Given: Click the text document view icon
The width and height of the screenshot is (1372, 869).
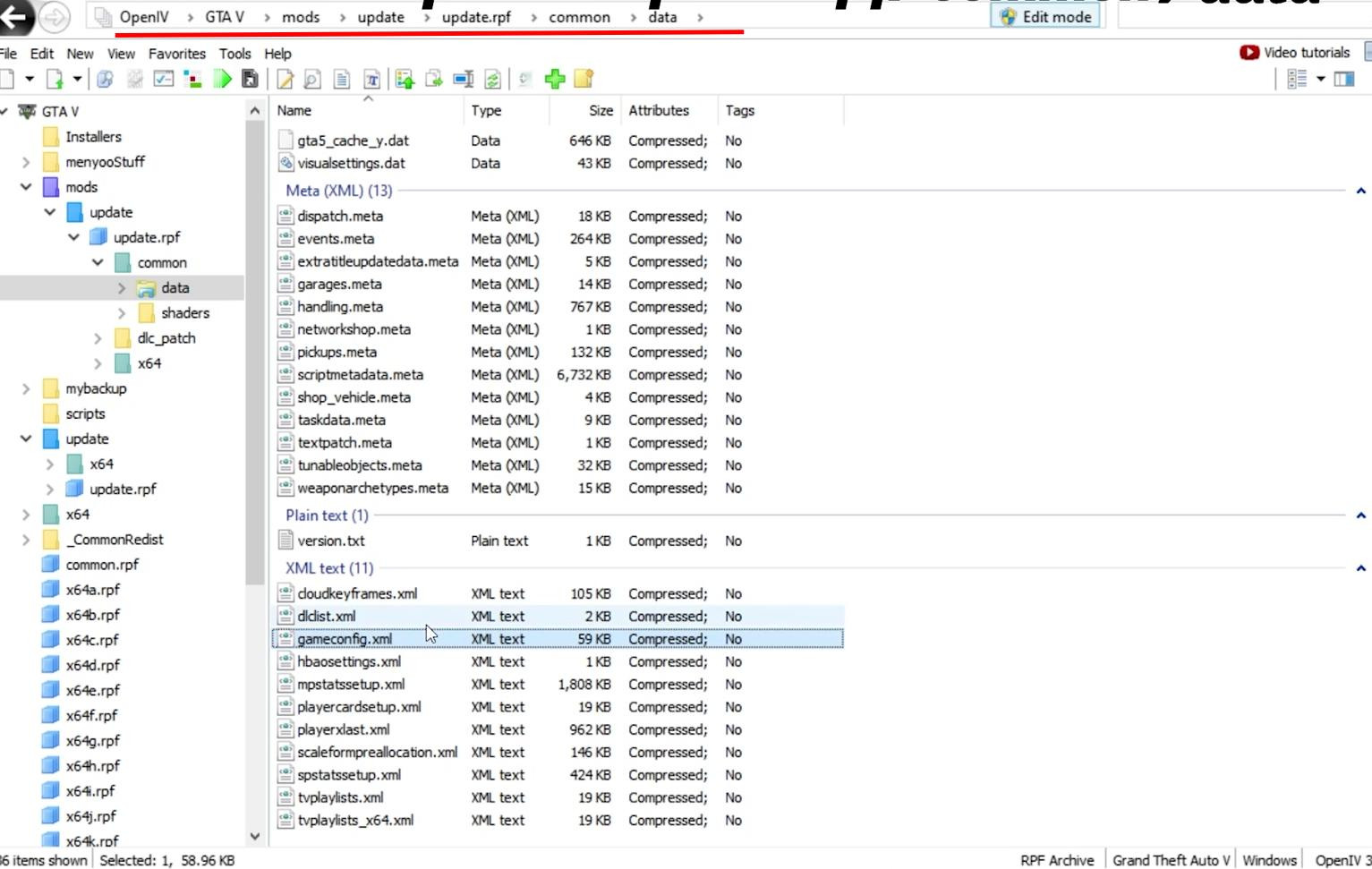Looking at the screenshot, I should pos(342,79).
